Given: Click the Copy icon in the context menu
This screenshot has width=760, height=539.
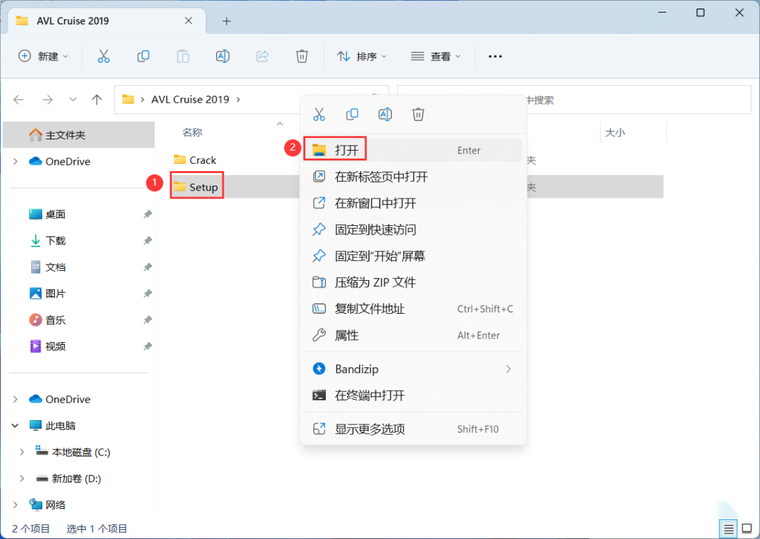Looking at the screenshot, I should (352, 114).
